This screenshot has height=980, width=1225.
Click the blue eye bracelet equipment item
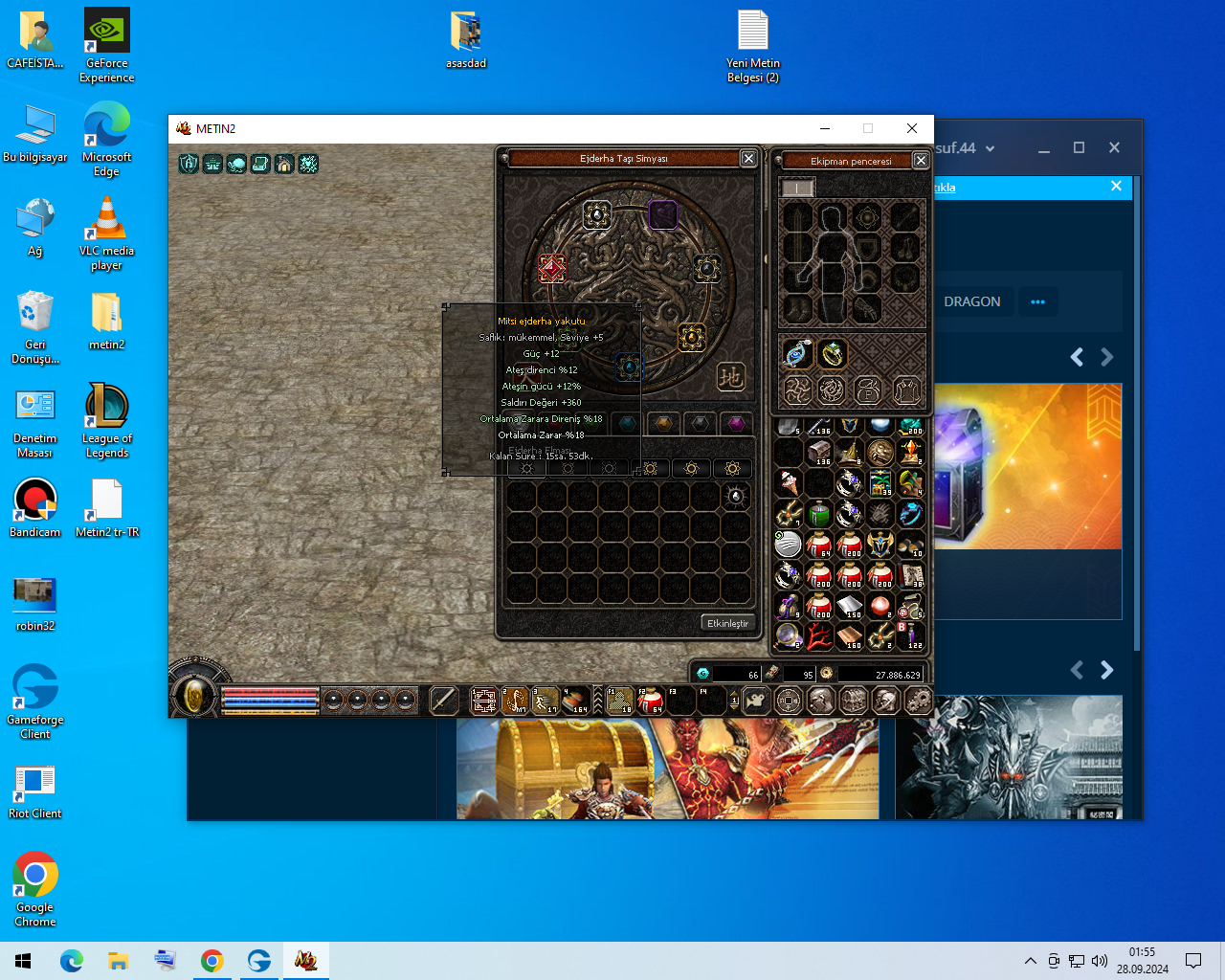point(798,353)
